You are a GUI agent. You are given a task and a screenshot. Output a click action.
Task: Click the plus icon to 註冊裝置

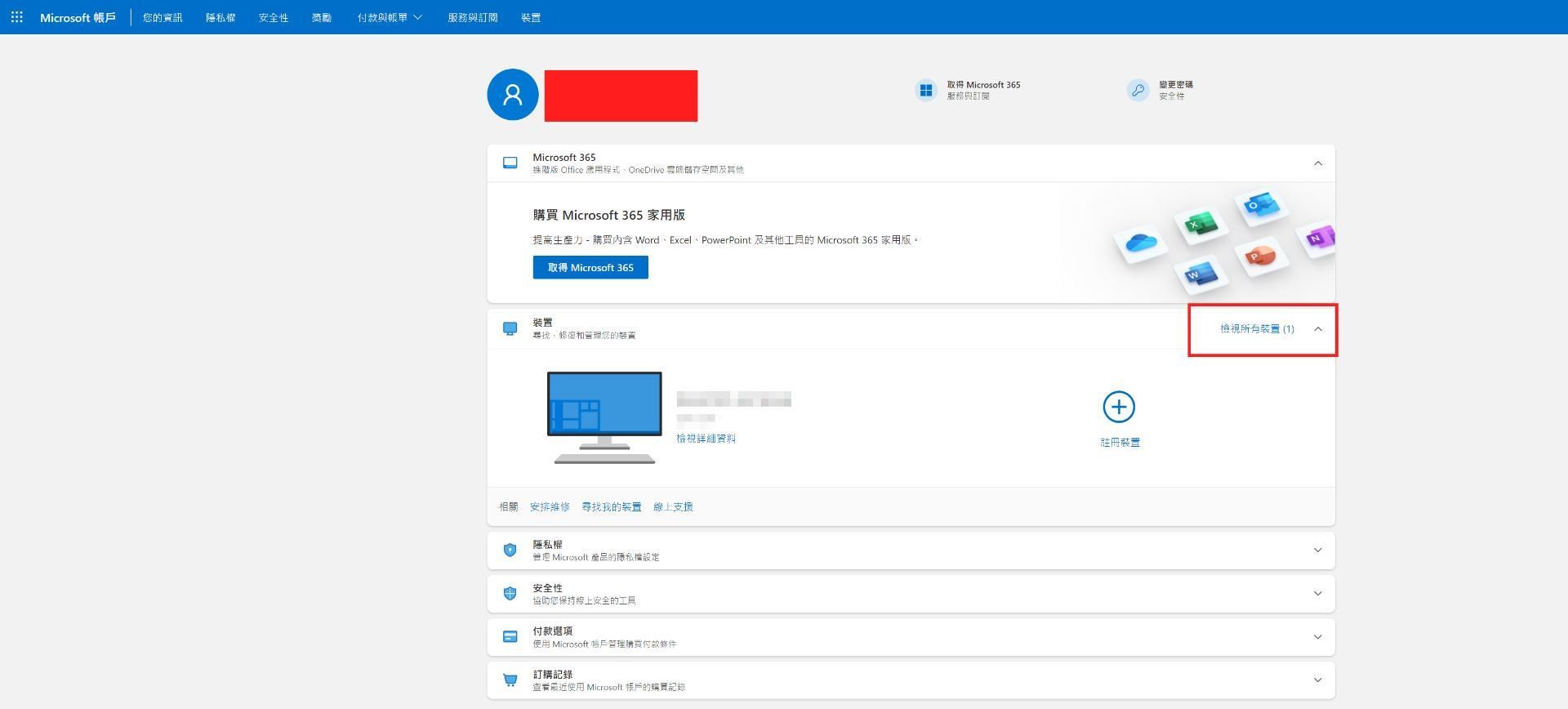[x=1118, y=407]
